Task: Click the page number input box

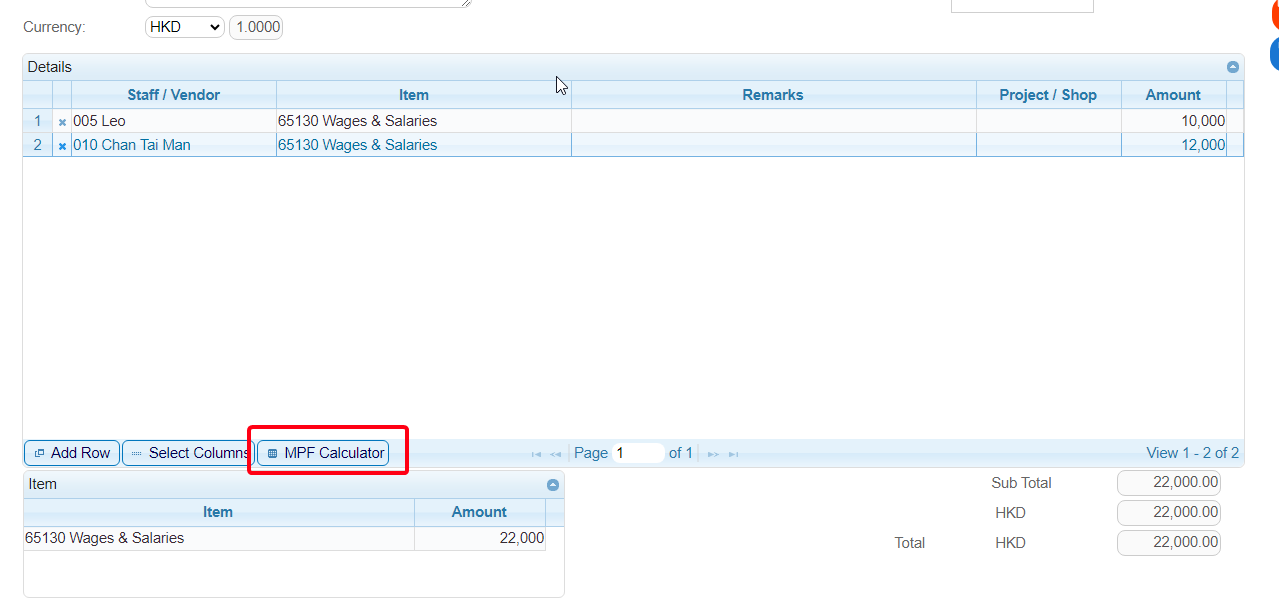Action: 638,453
